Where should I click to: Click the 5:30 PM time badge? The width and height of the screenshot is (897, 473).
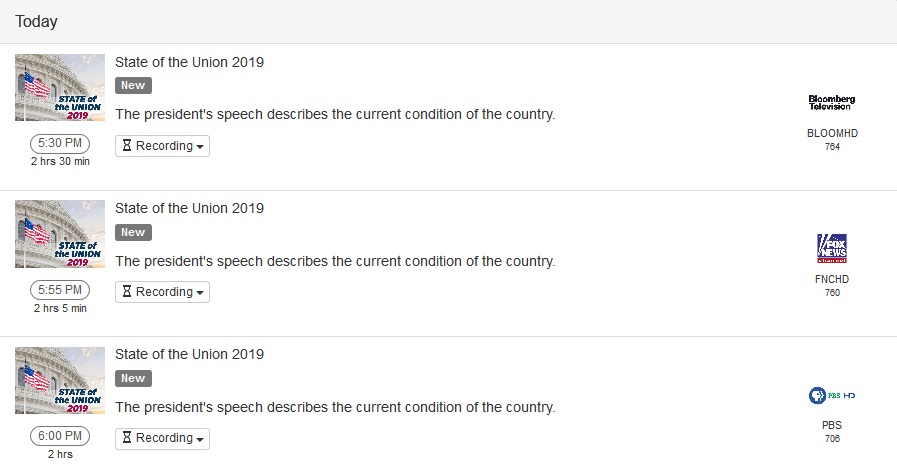(x=60, y=144)
